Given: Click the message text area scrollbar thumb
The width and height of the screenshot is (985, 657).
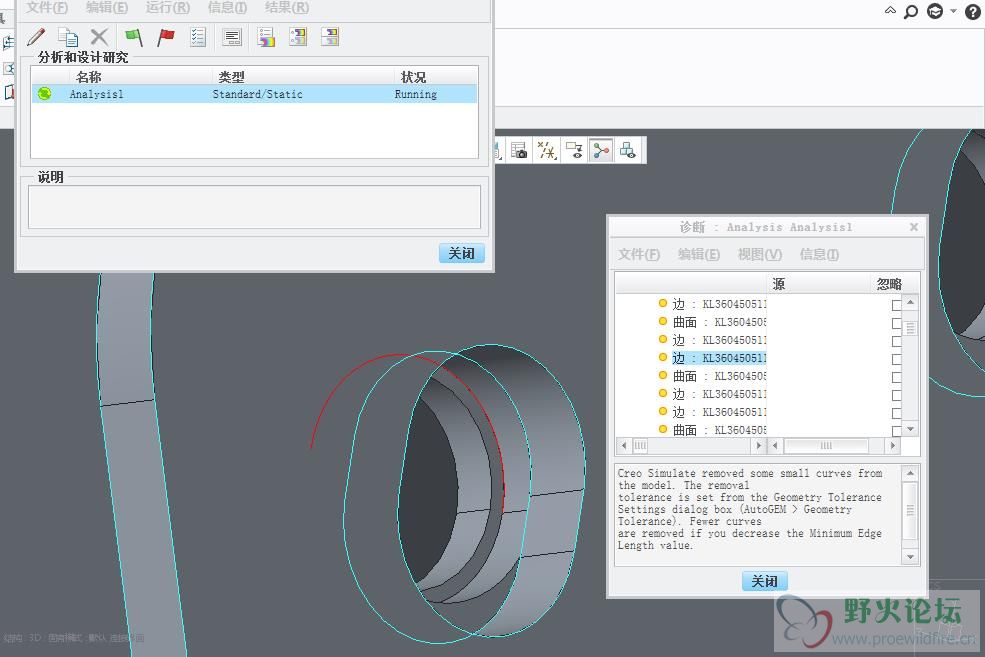Looking at the screenshot, I should [910, 510].
